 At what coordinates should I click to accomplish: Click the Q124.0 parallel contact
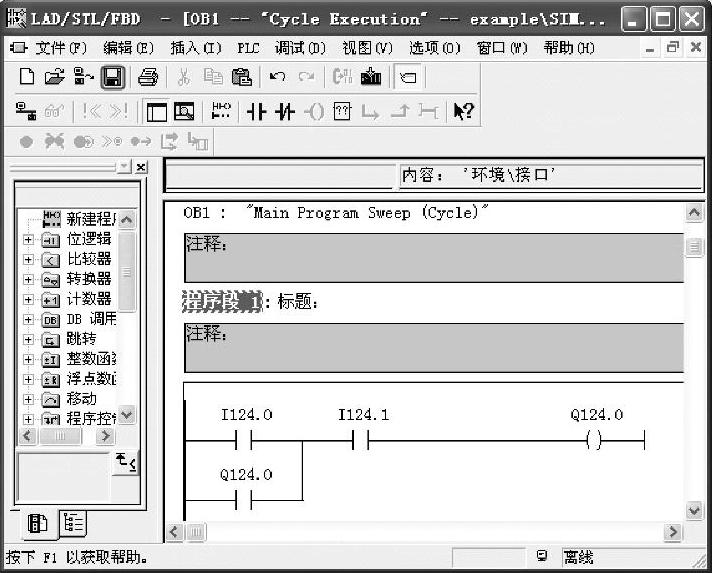pyautogui.click(x=243, y=500)
